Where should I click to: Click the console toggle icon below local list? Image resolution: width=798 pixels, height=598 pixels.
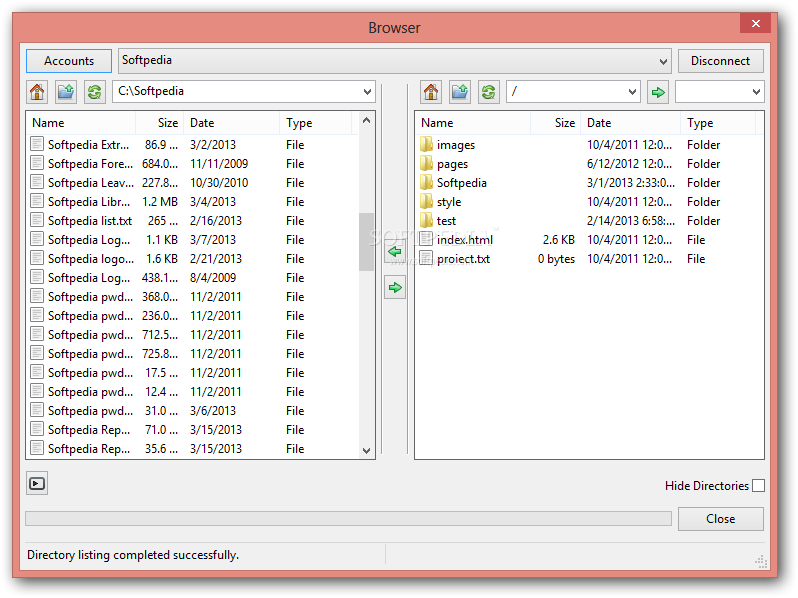(37, 483)
